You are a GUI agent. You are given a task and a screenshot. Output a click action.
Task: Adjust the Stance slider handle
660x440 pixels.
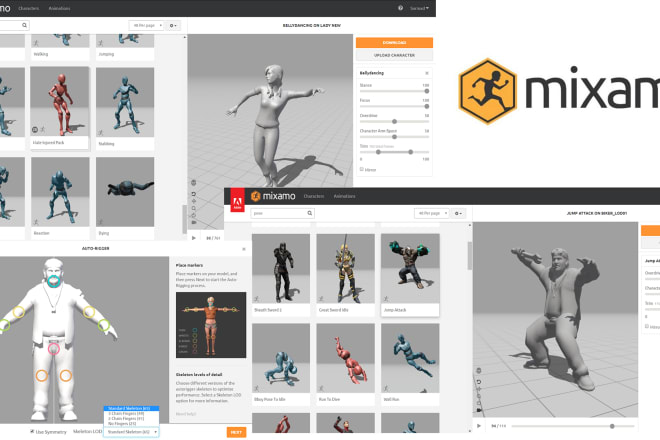pos(426,91)
